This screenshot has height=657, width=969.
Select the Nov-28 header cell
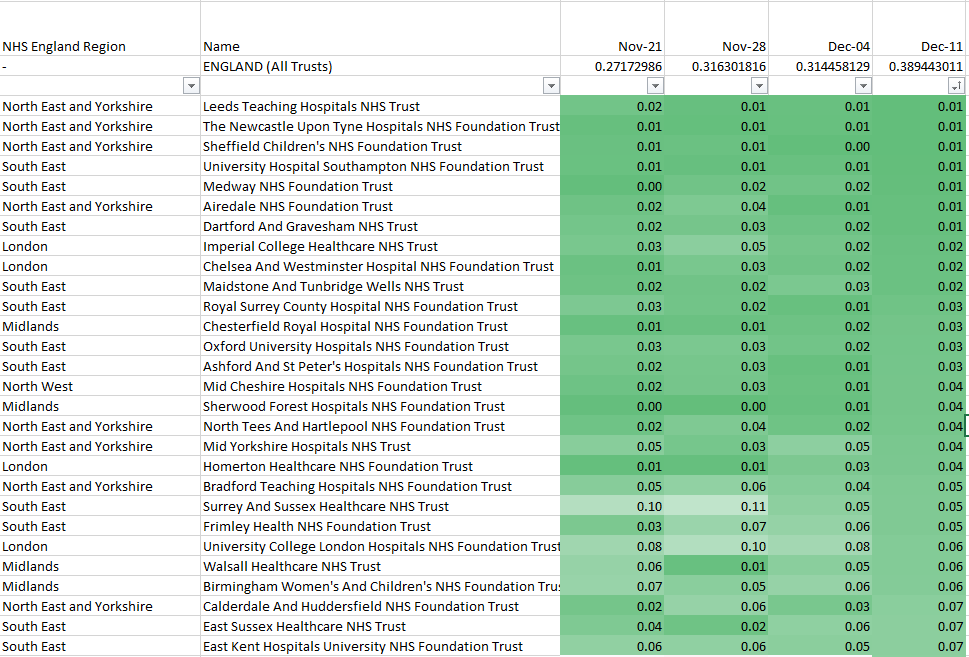(717, 28)
